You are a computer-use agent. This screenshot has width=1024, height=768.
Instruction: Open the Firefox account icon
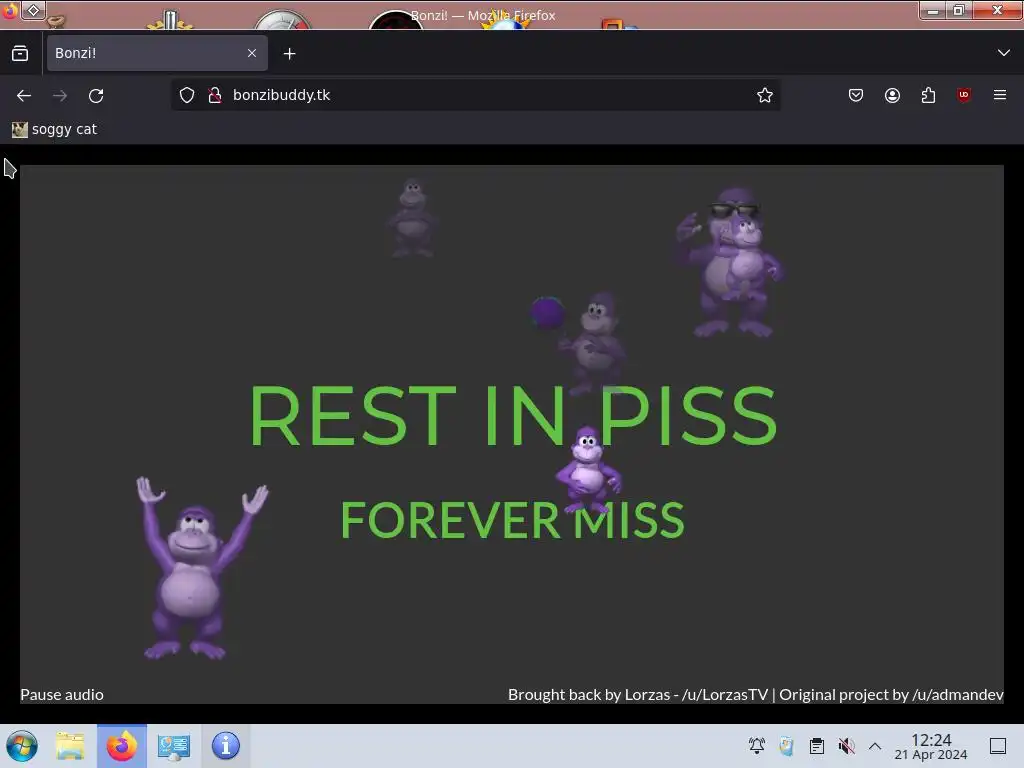[892, 95]
